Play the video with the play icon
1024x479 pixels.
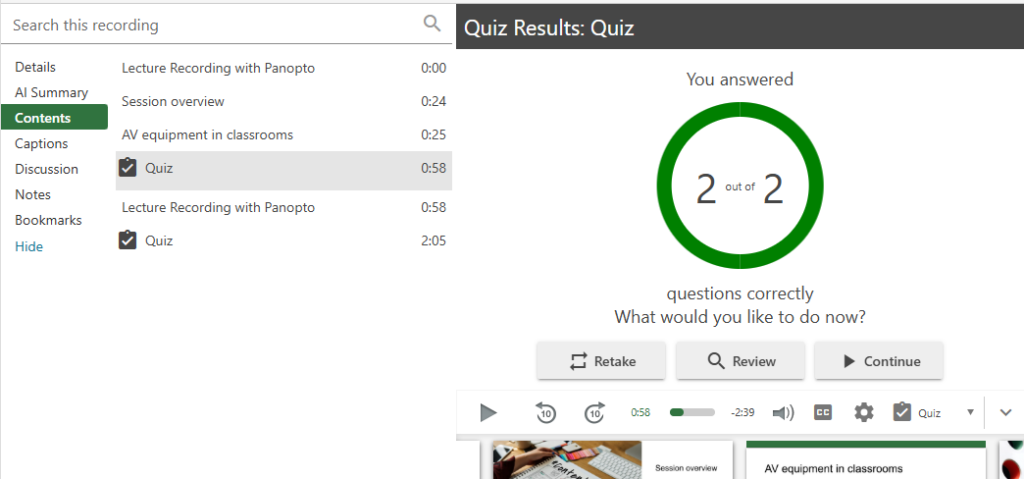[488, 413]
